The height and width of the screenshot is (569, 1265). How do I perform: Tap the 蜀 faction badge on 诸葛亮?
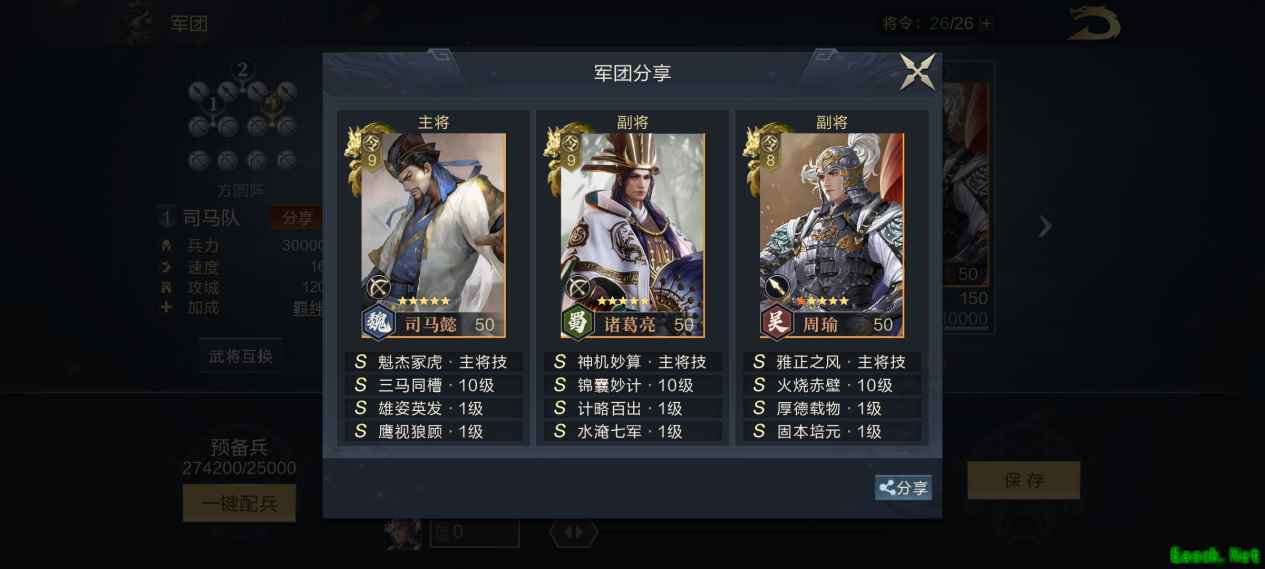click(x=577, y=323)
